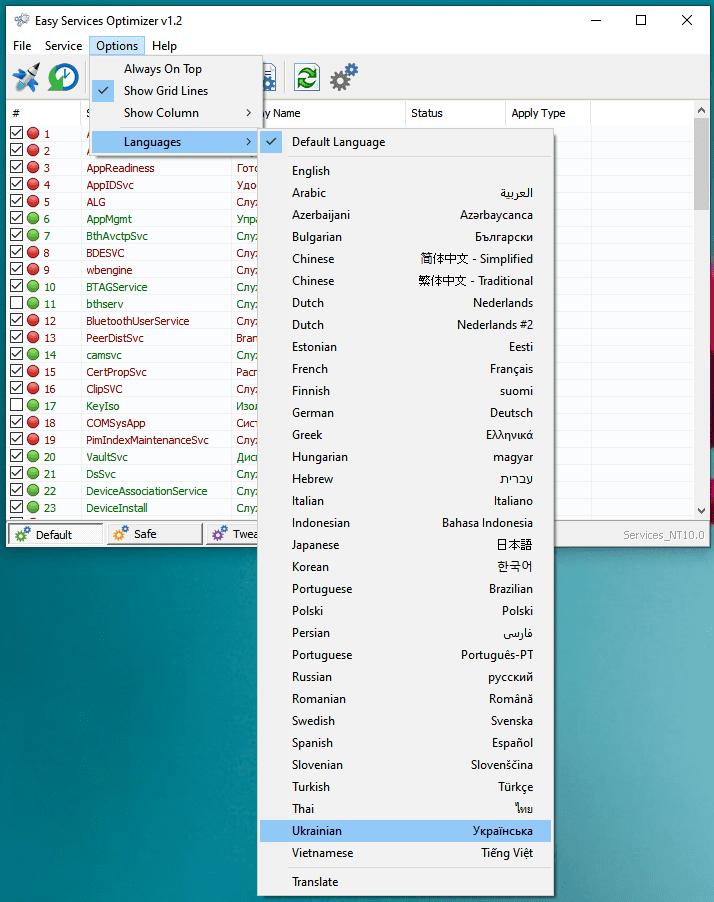Click the Tweaked preset button

pos(232,534)
